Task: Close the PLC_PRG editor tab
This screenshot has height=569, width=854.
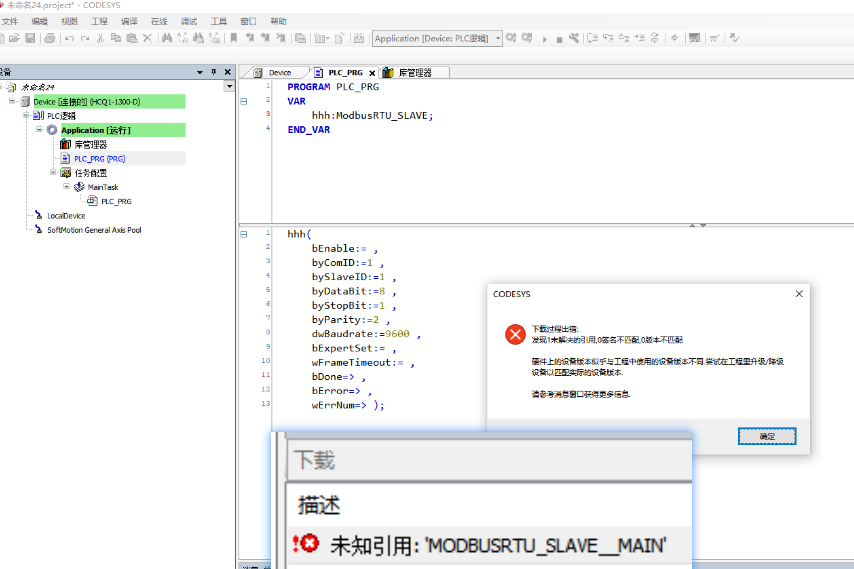Action: click(x=372, y=73)
